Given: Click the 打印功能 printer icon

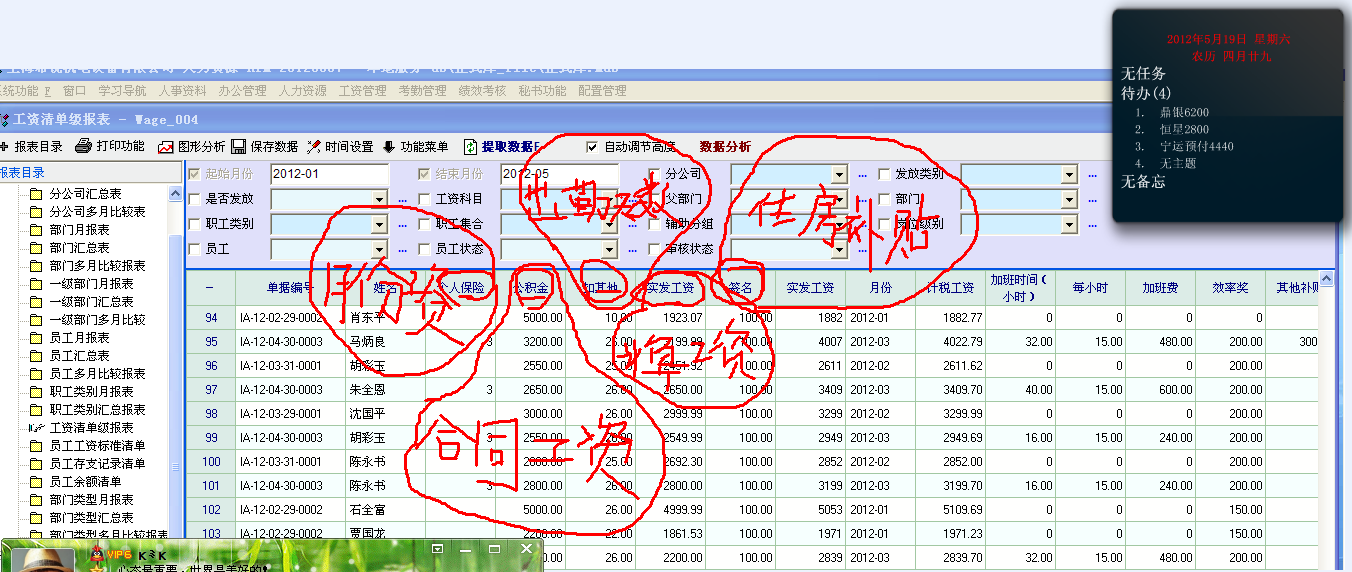Looking at the screenshot, I should coord(84,146).
